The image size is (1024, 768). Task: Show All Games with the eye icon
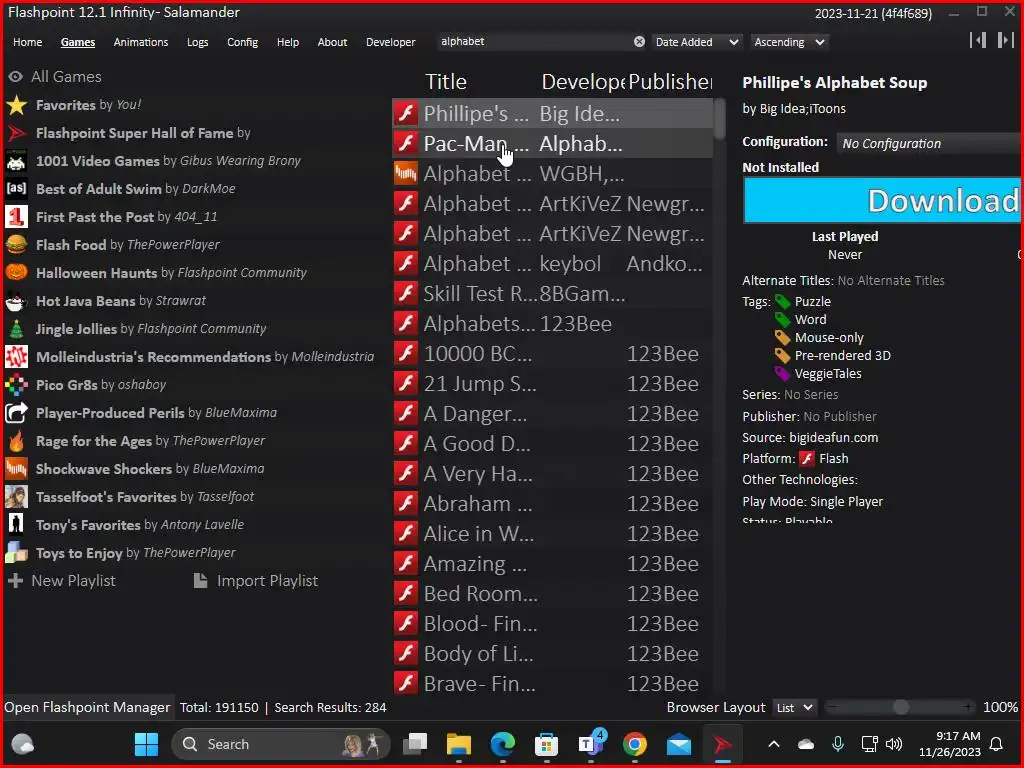(x=16, y=77)
